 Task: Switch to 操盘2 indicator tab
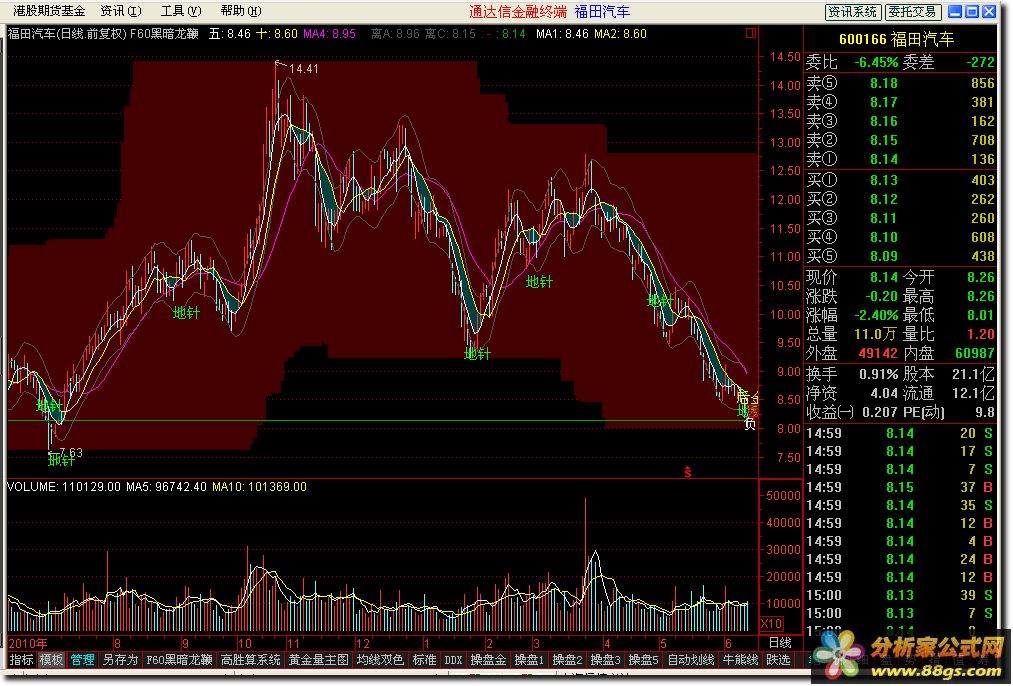567,660
